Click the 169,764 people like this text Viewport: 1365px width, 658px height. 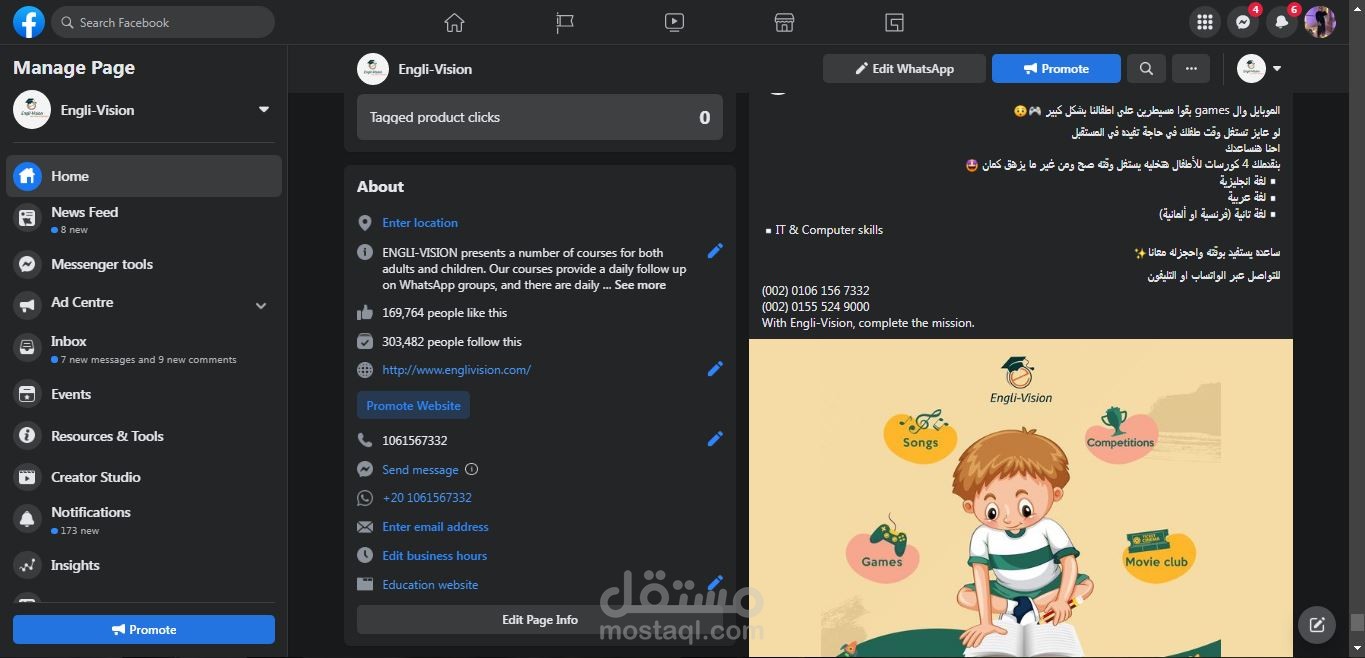[x=444, y=313]
